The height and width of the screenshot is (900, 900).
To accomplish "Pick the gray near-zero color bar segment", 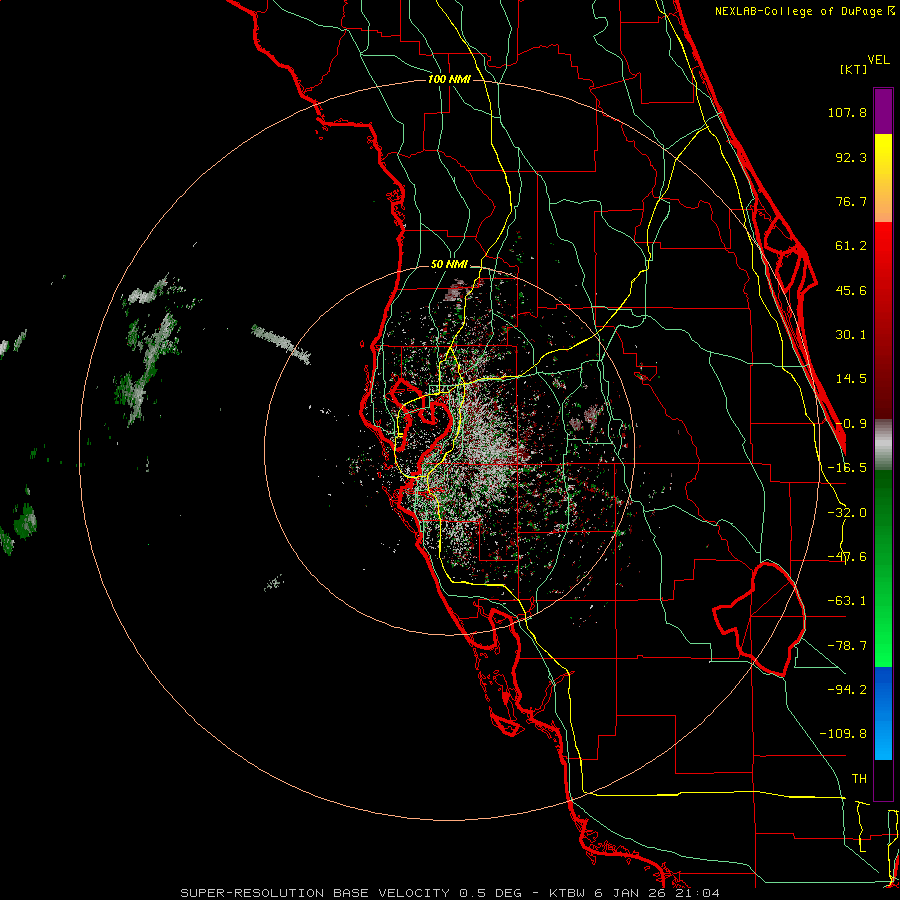I will [x=883, y=445].
